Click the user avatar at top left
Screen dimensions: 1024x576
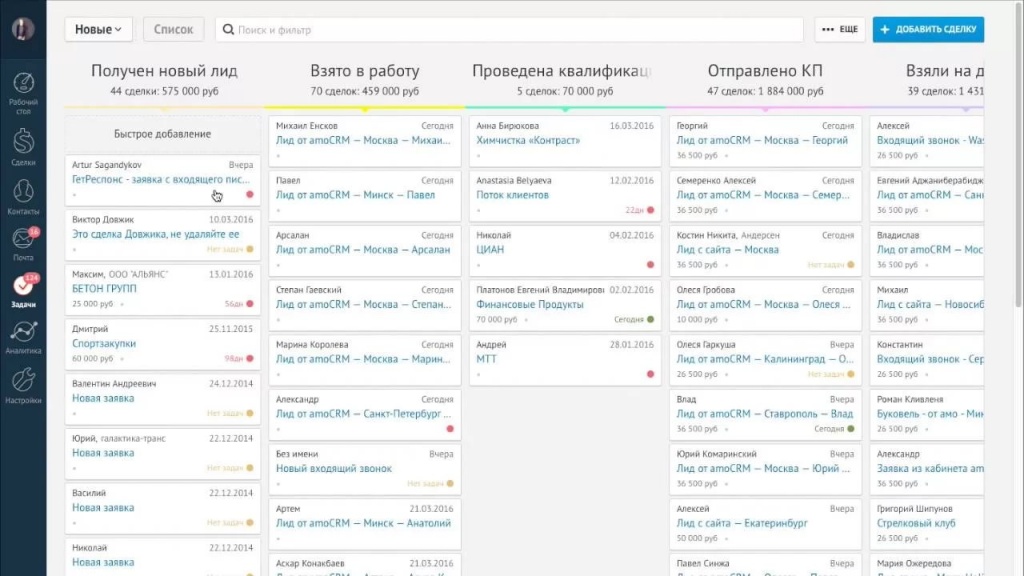[23, 29]
